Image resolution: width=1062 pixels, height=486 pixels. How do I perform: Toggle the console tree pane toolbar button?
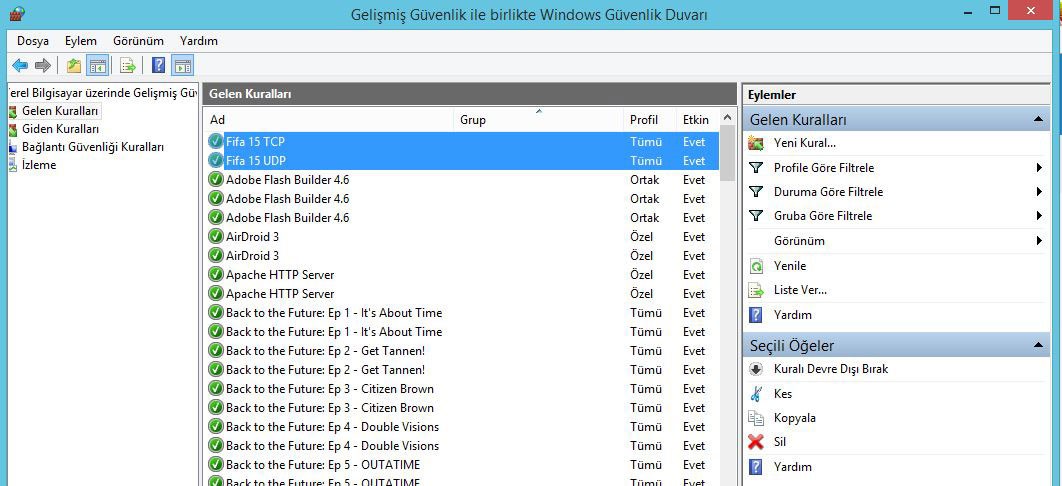(x=97, y=66)
